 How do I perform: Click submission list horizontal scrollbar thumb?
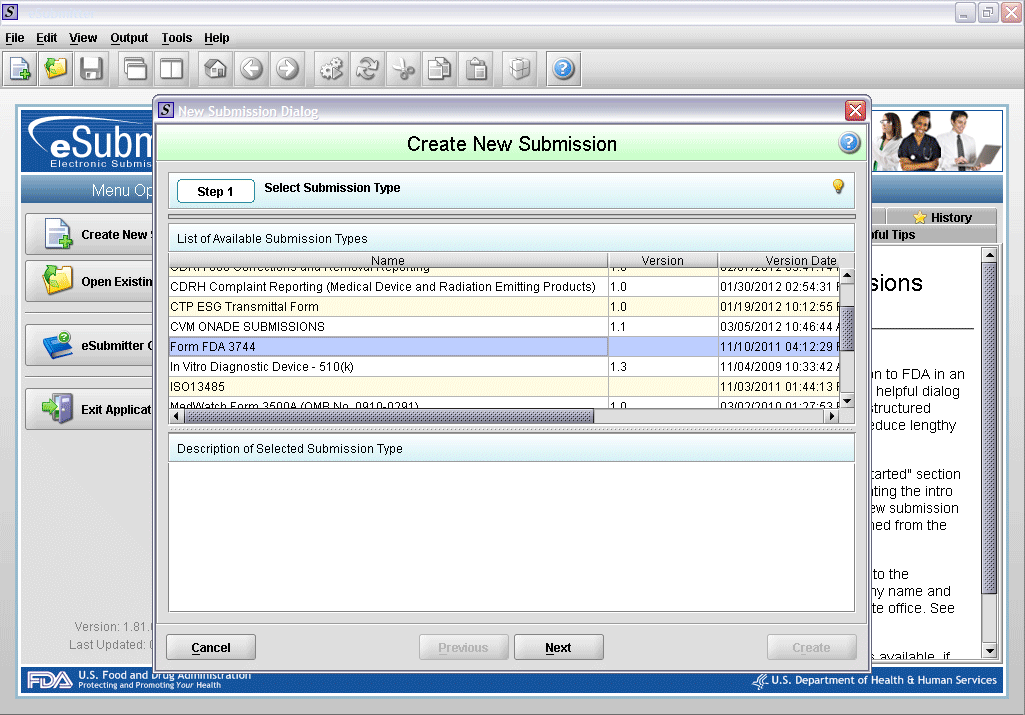[x=390, y=416]
